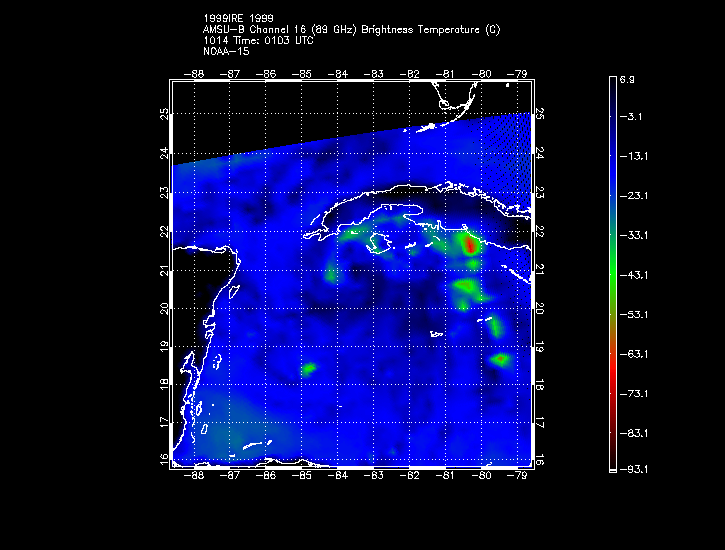
Task: Click the red-green spot near 18.7N 79.5W
Action: pyautogui.click(x=500, y=359)
